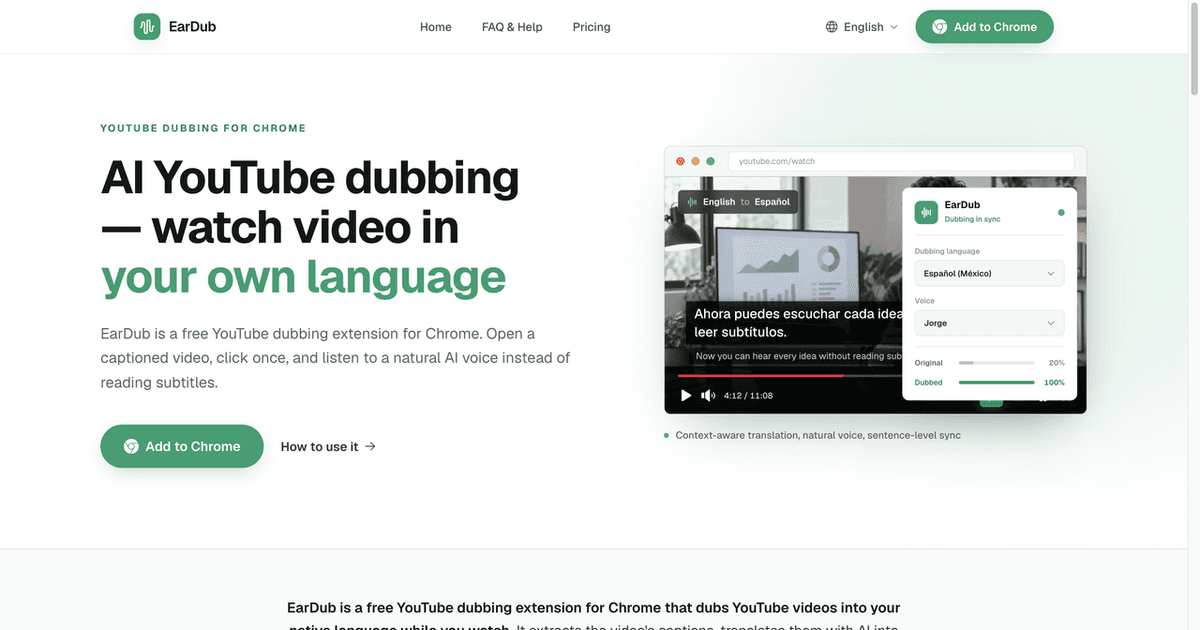Viewport: 1200px width, 630px height.
Task: Click the 4:12 / 11:08 time display
Action: tap(748, 396)
